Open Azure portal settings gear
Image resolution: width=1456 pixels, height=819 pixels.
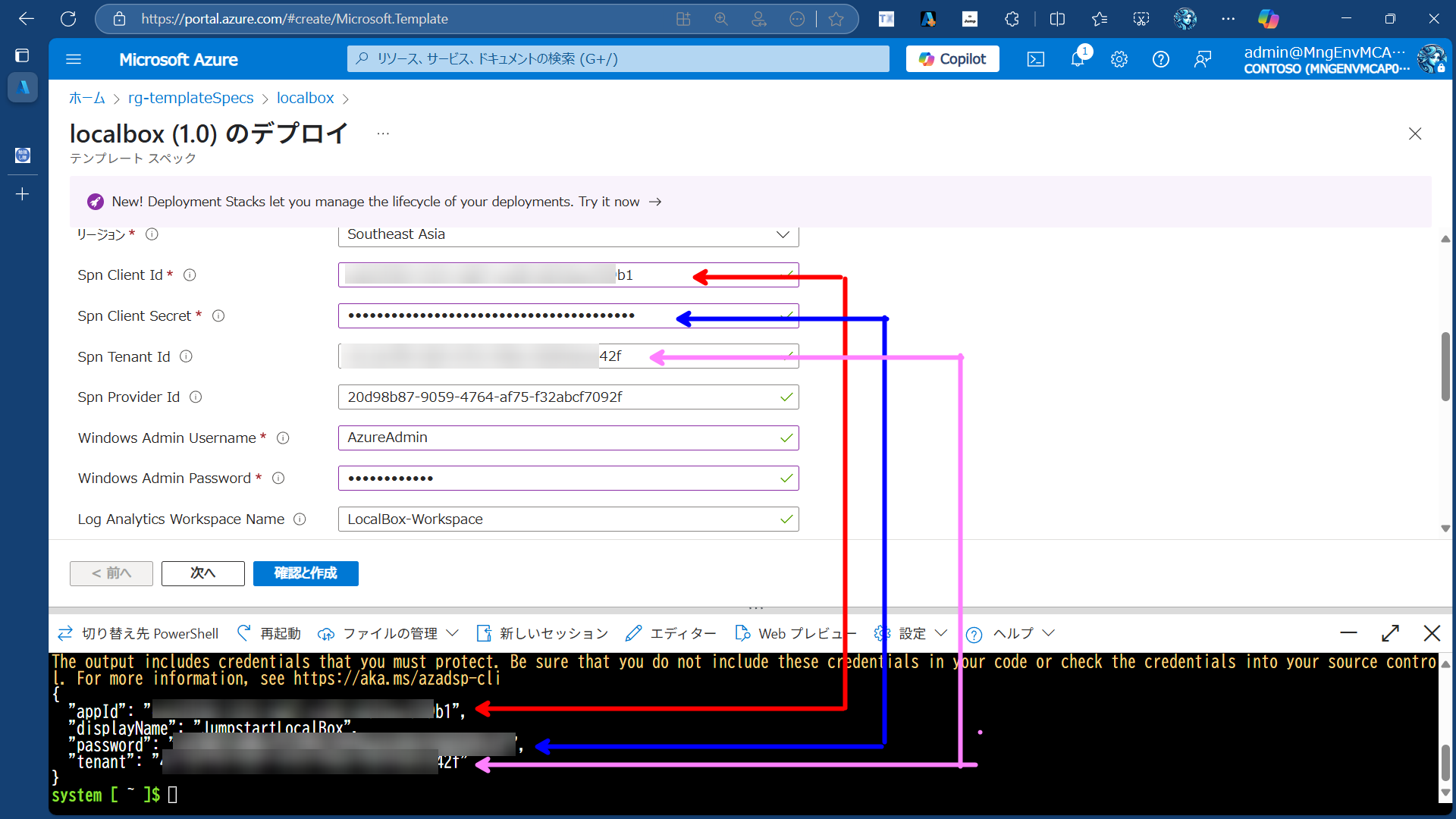[1119, 58]
